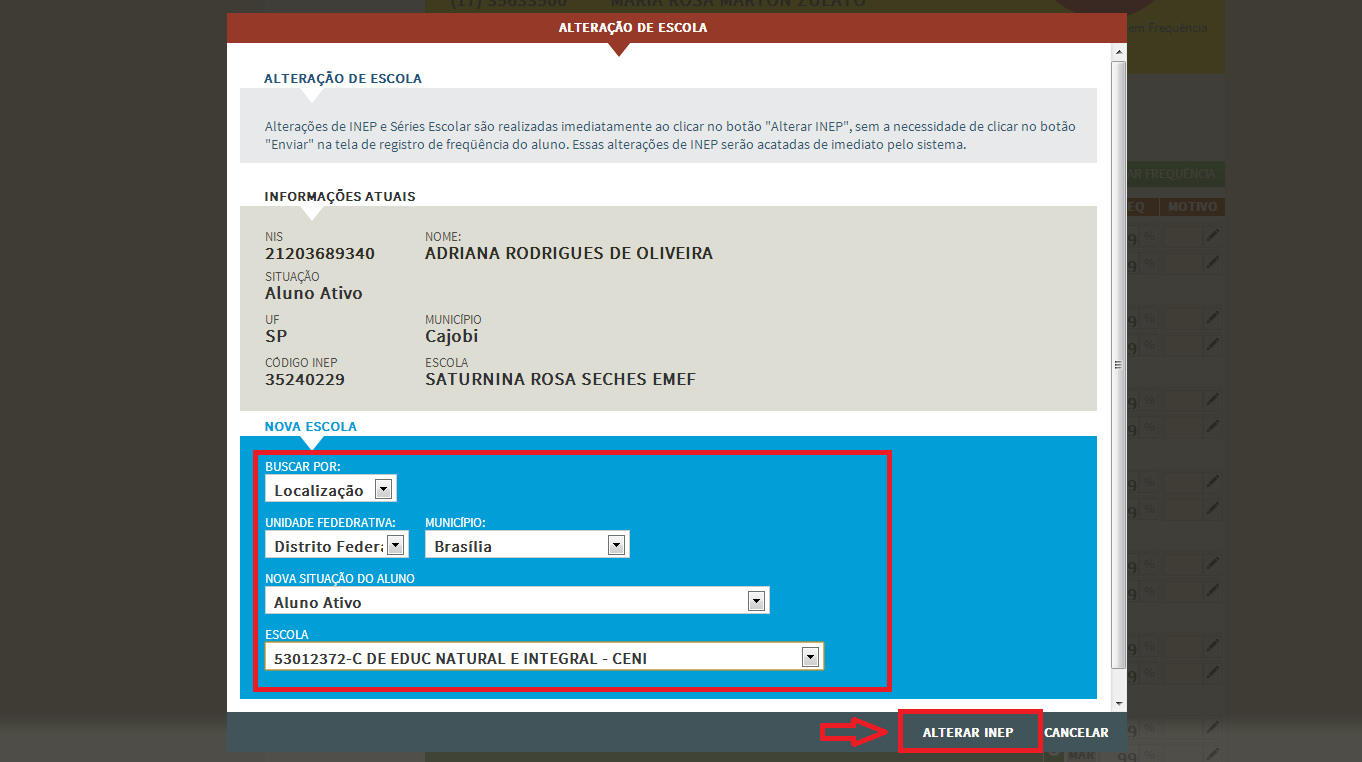Open the Buscar por Localização dropdown
The height and width of the screenshot is (762, 1362).
(331, 489)
